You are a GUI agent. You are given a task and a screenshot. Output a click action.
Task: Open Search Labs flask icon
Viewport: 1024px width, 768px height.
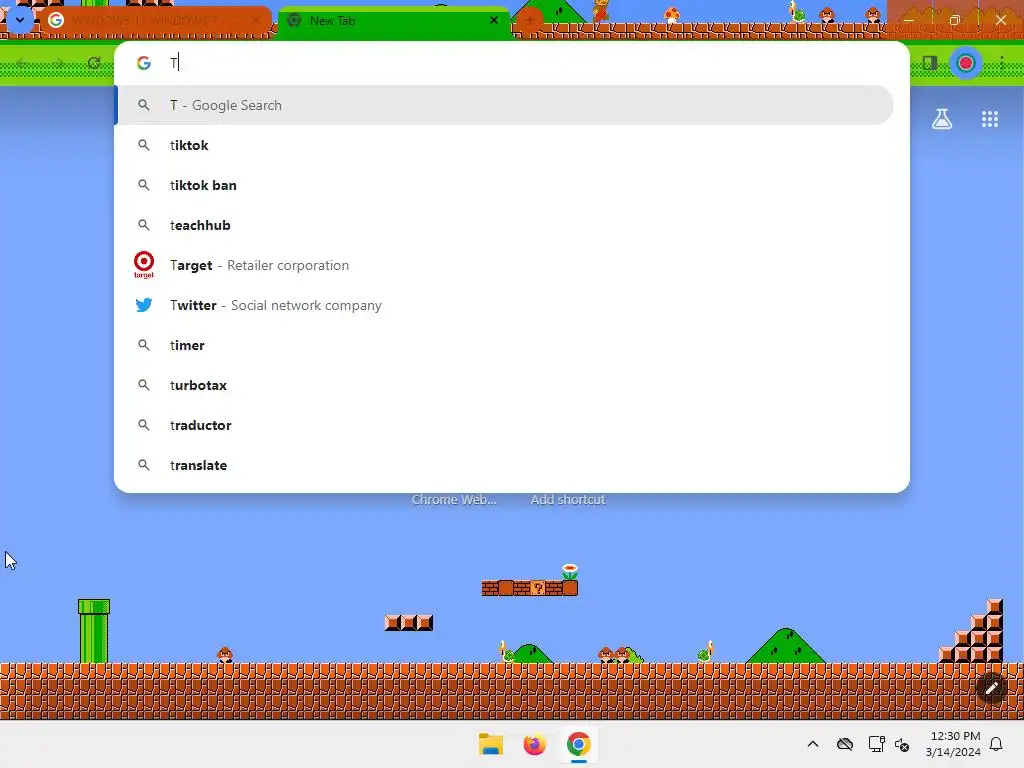point(942,119)
